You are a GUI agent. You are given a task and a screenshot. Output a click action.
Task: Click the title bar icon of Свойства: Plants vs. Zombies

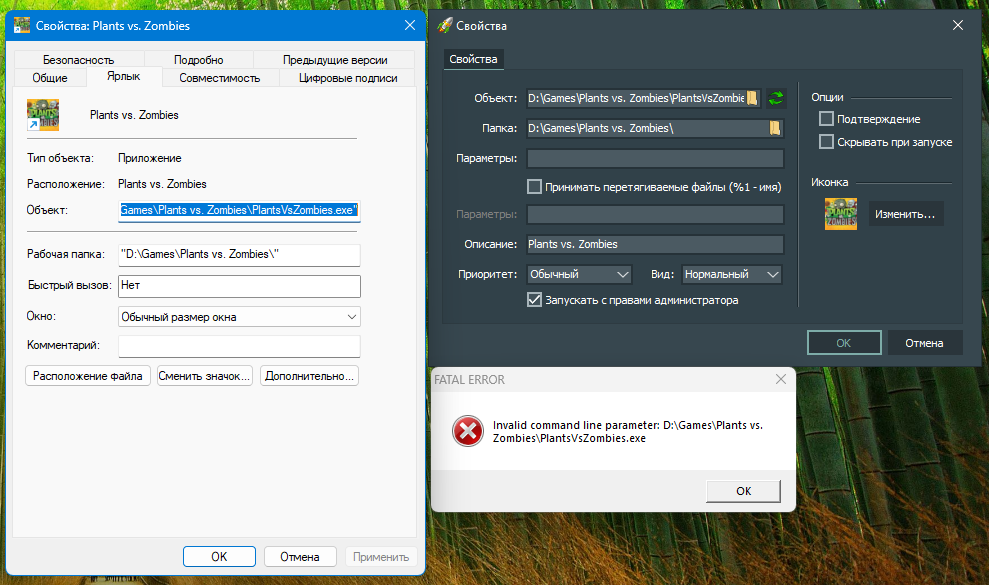[21, 25]
